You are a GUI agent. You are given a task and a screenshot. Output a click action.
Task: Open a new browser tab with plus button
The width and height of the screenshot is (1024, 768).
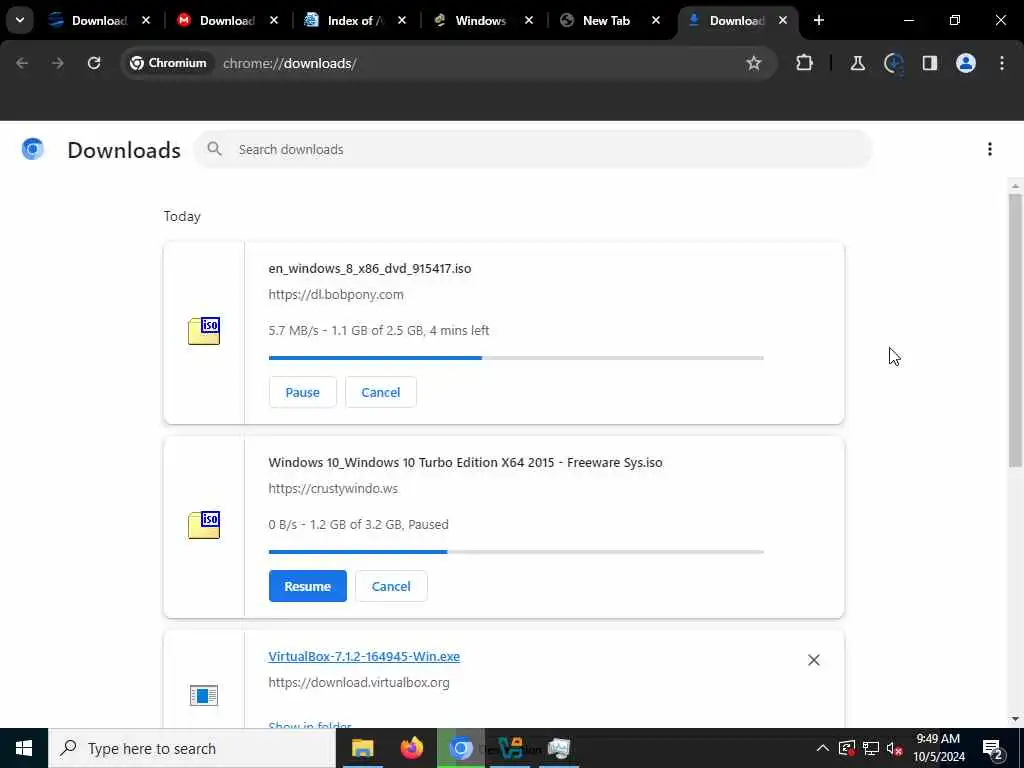[819, 21]
